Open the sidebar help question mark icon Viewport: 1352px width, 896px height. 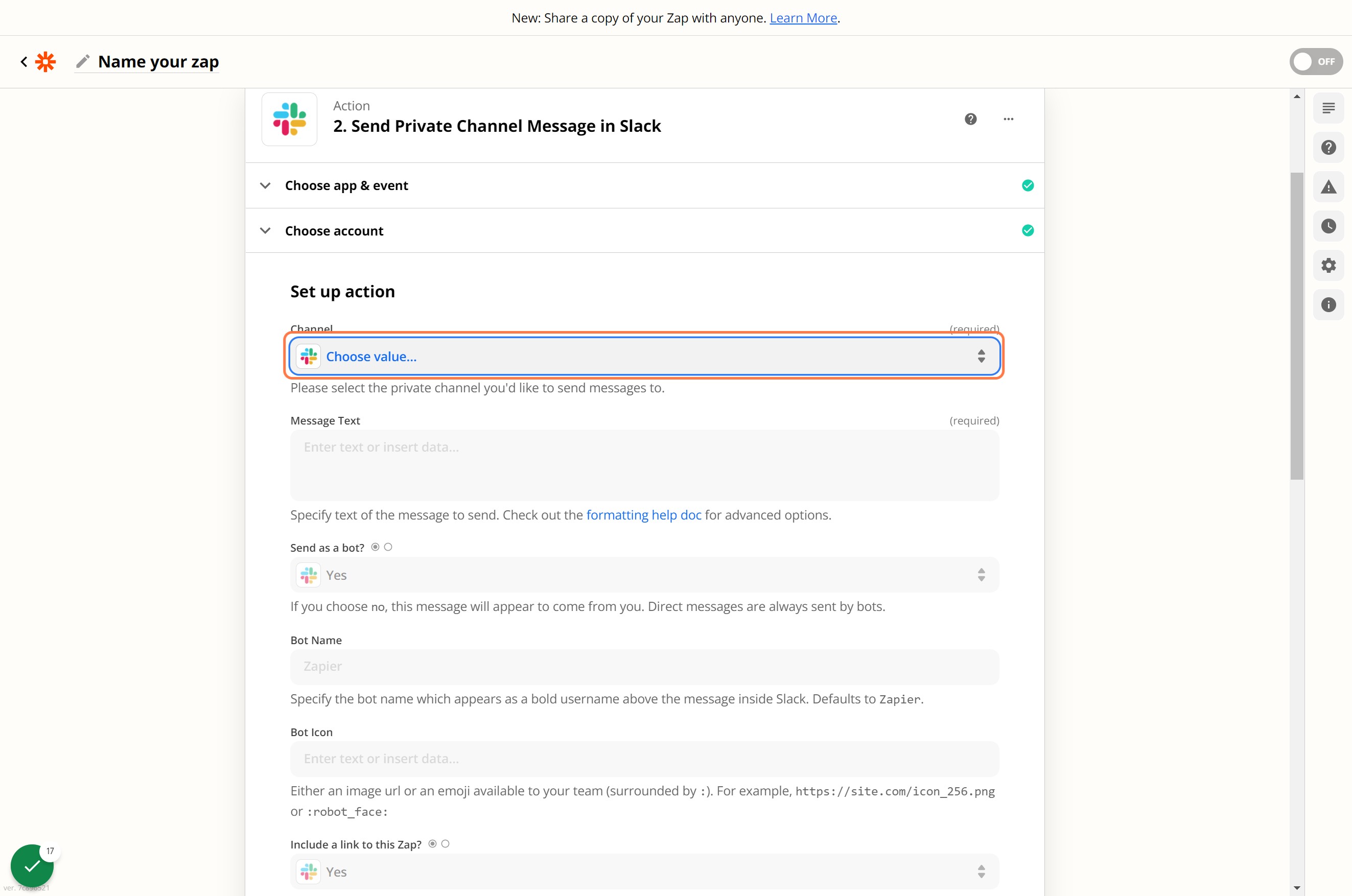[x=1328, y=148]
